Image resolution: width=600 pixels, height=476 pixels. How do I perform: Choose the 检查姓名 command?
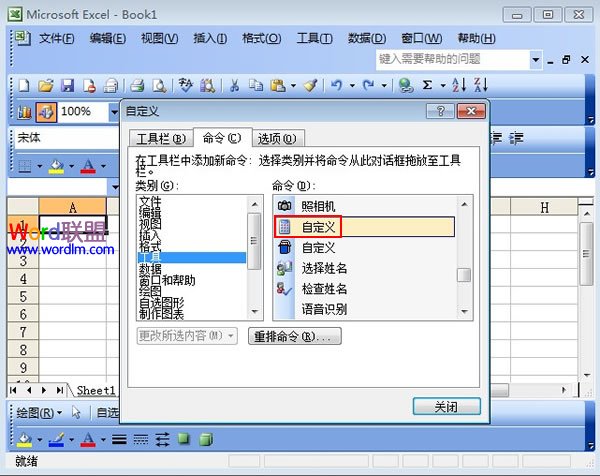pos(365,289)
